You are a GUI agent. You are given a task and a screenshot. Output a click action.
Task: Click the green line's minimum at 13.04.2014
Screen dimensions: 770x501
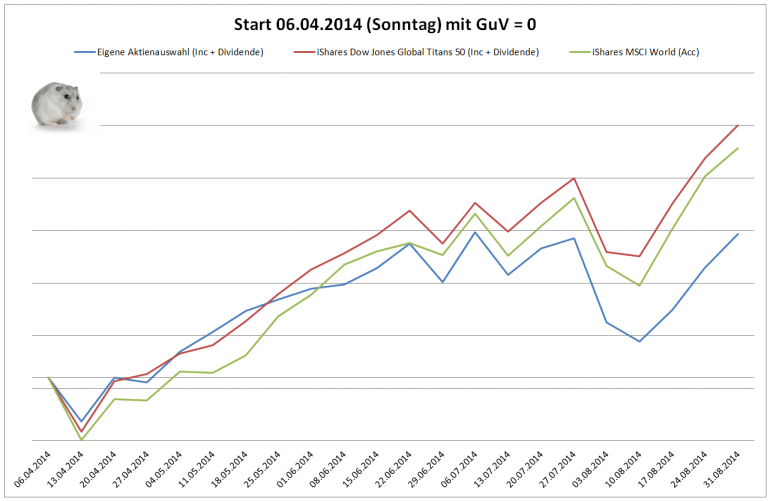pyautogui.click(x=82, y=440)
